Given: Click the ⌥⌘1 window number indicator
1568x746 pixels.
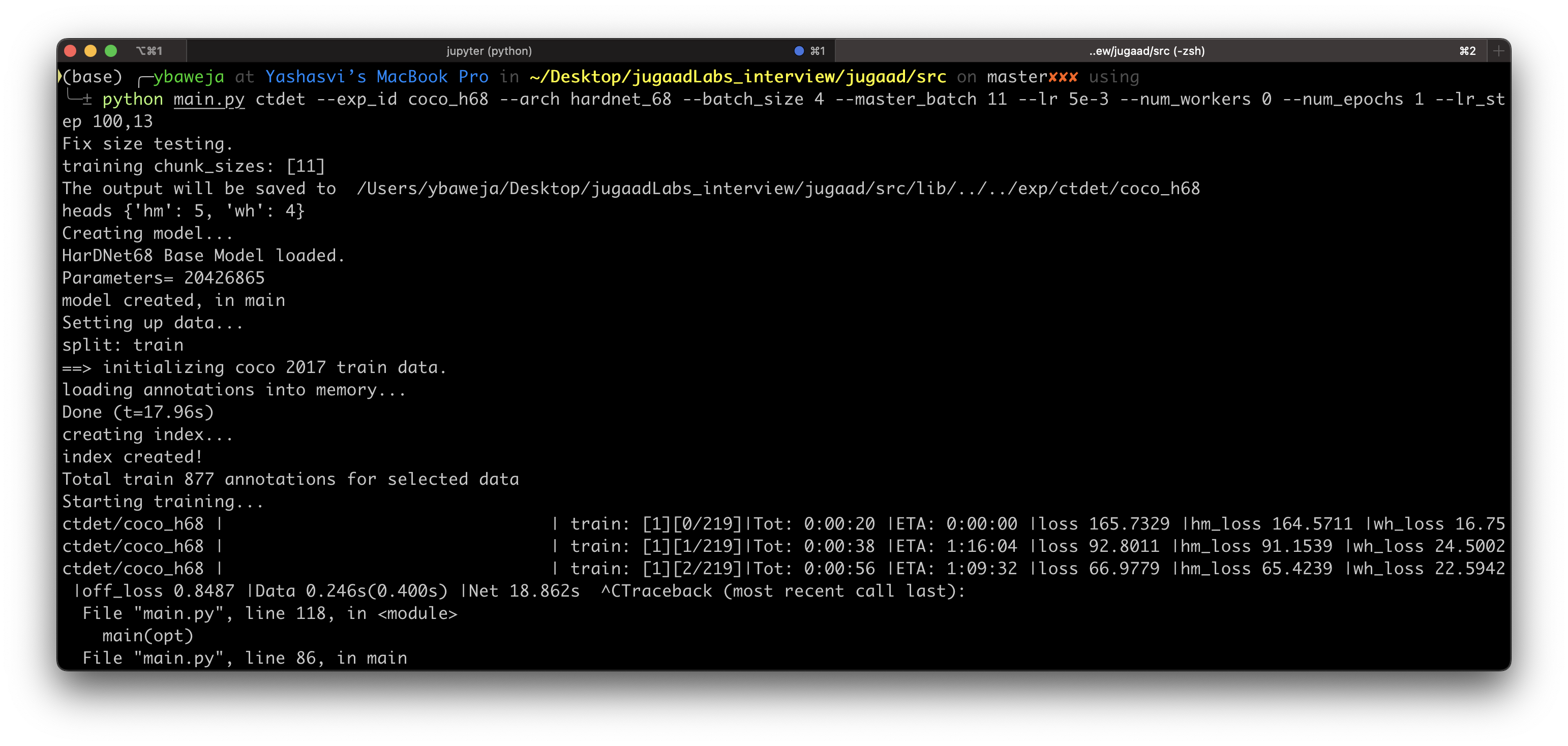Looking at the screenshot, I should (149, 51).
